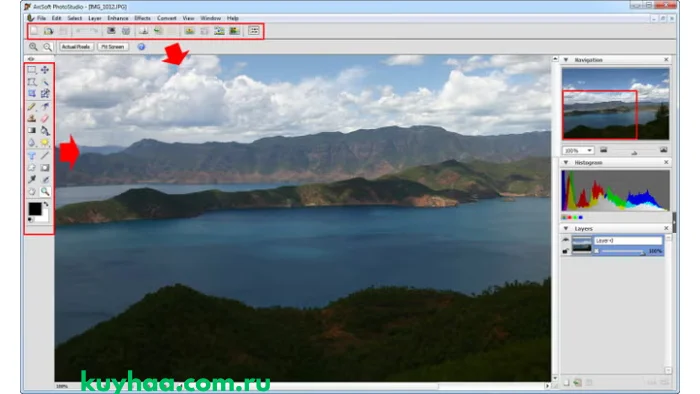Click the Open file toolbar icon
The image size is (700, 394).
(x=48, y=31)
